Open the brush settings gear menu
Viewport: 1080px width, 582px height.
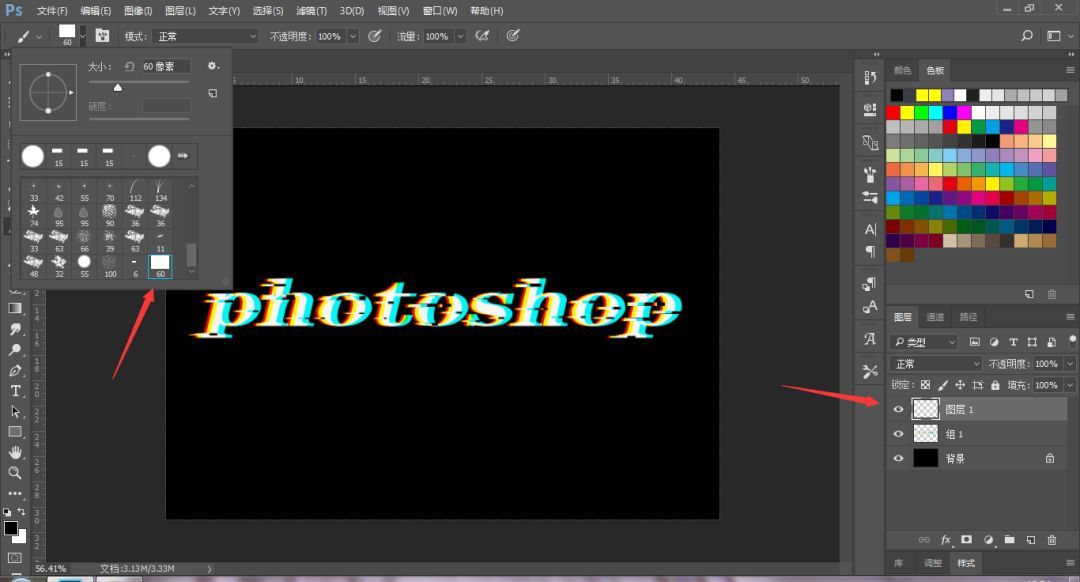point(213,66)
